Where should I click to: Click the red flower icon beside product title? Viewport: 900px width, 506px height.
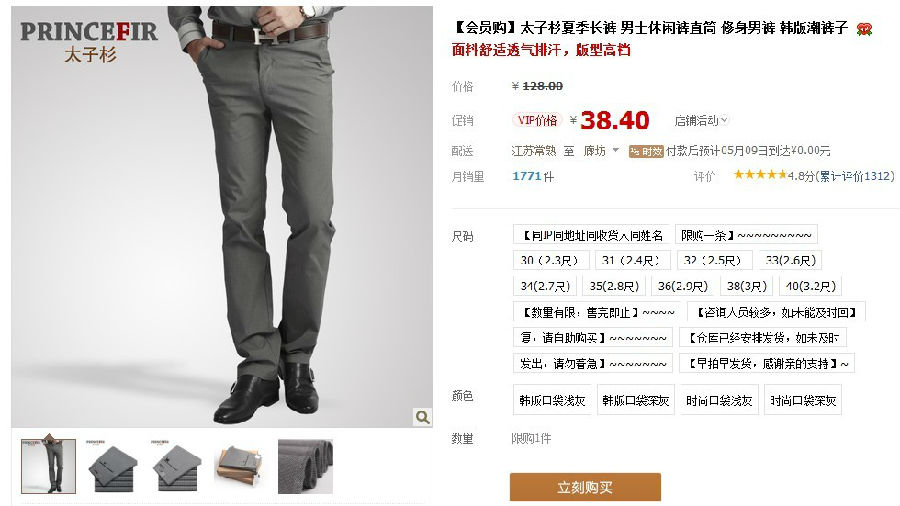pyautogui.click(x=864, y=29)
